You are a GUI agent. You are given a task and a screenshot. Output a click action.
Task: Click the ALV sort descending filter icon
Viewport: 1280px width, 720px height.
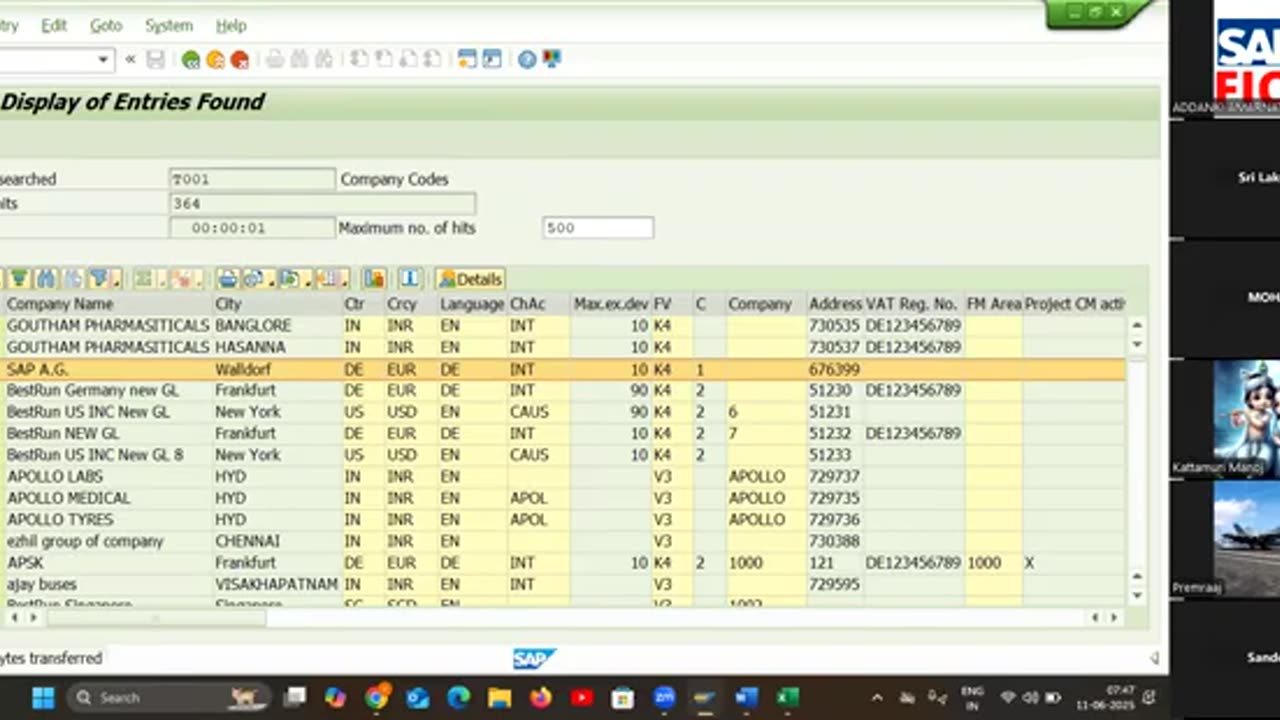19,279
